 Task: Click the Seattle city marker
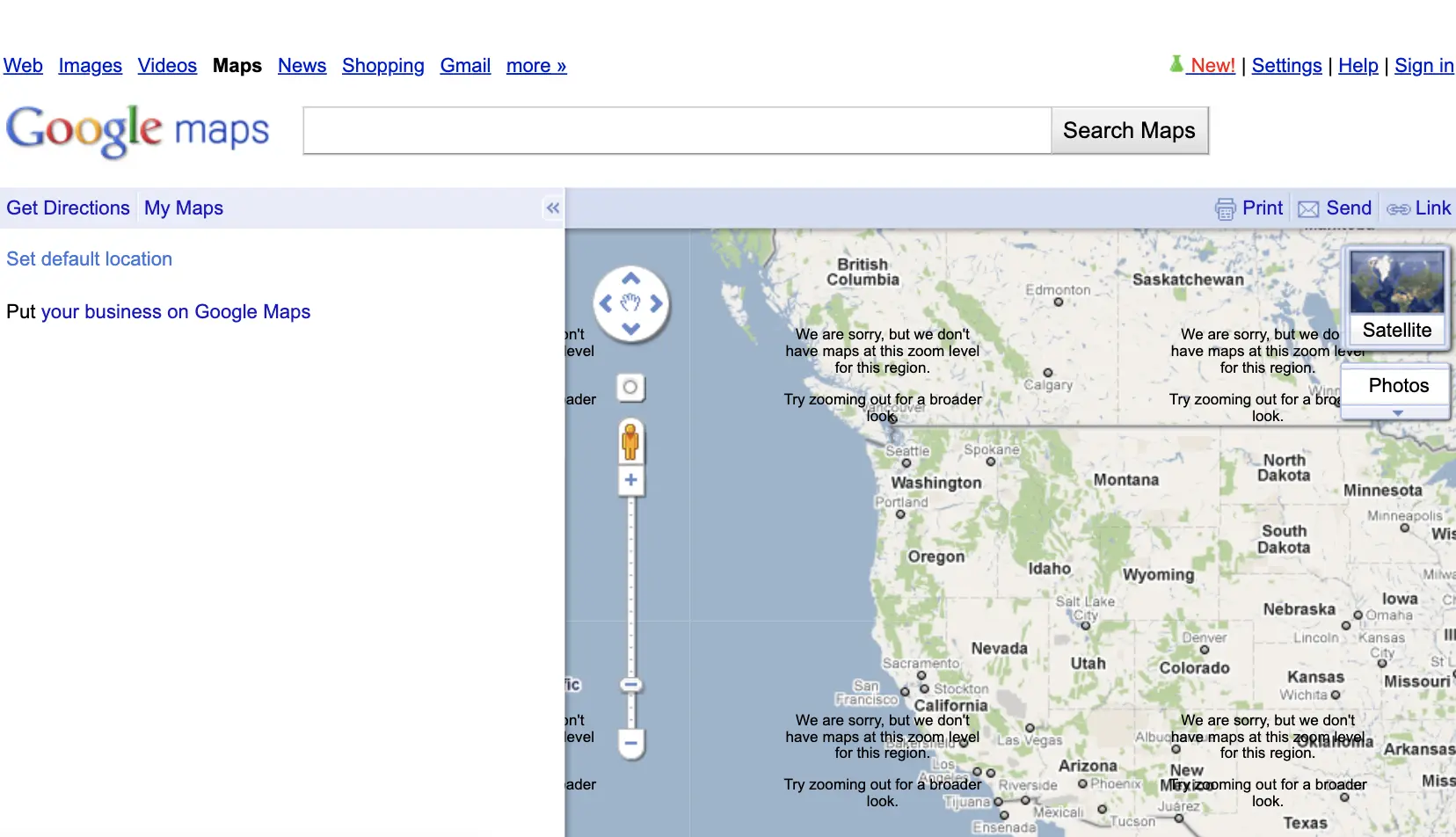tap(906, 462)
